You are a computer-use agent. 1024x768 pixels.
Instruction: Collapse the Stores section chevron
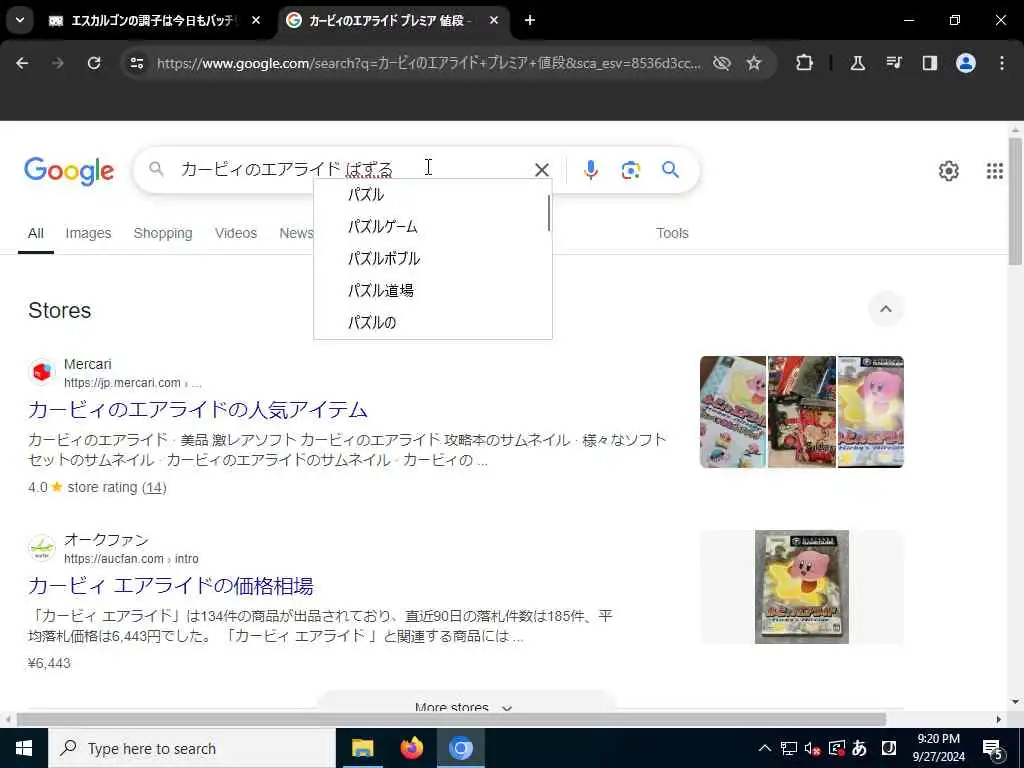pyautogui.click(x=886, y=310)
